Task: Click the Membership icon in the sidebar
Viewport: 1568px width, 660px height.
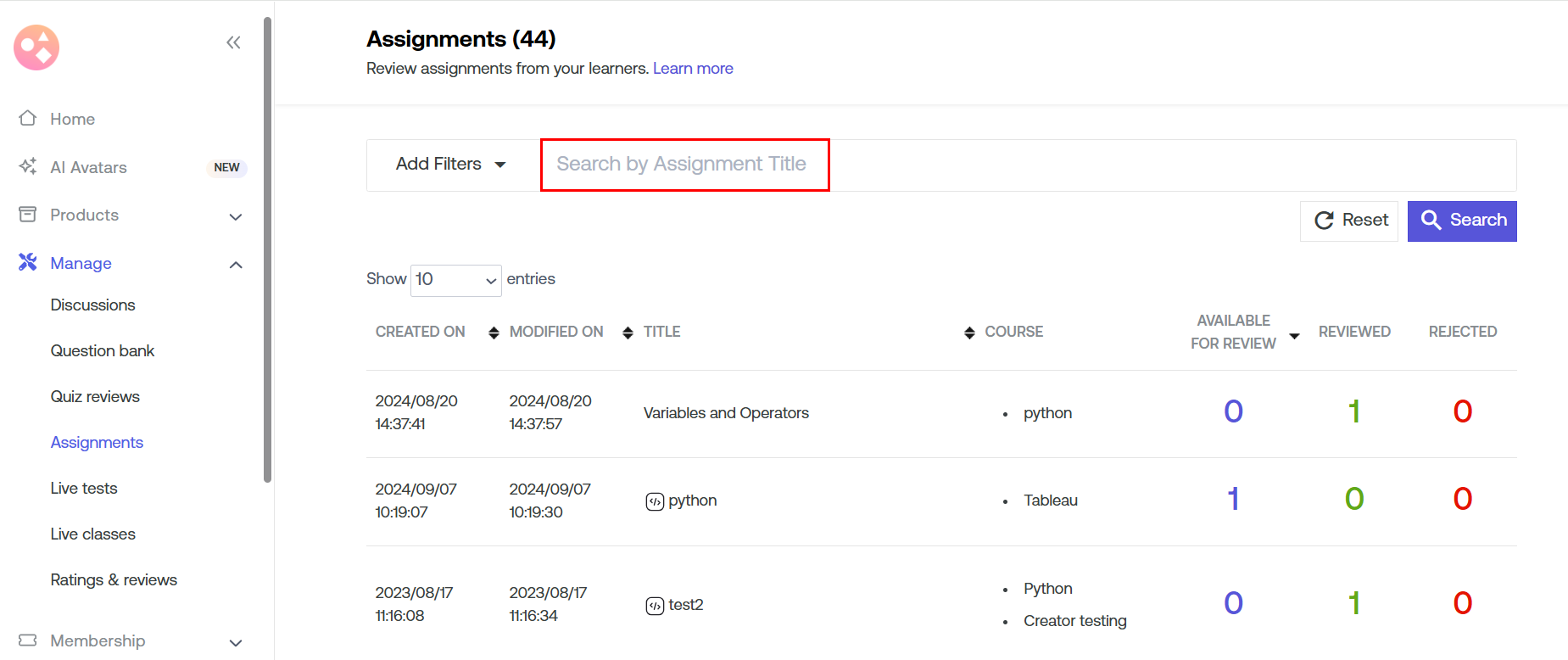Action: [x=28, y=640]
